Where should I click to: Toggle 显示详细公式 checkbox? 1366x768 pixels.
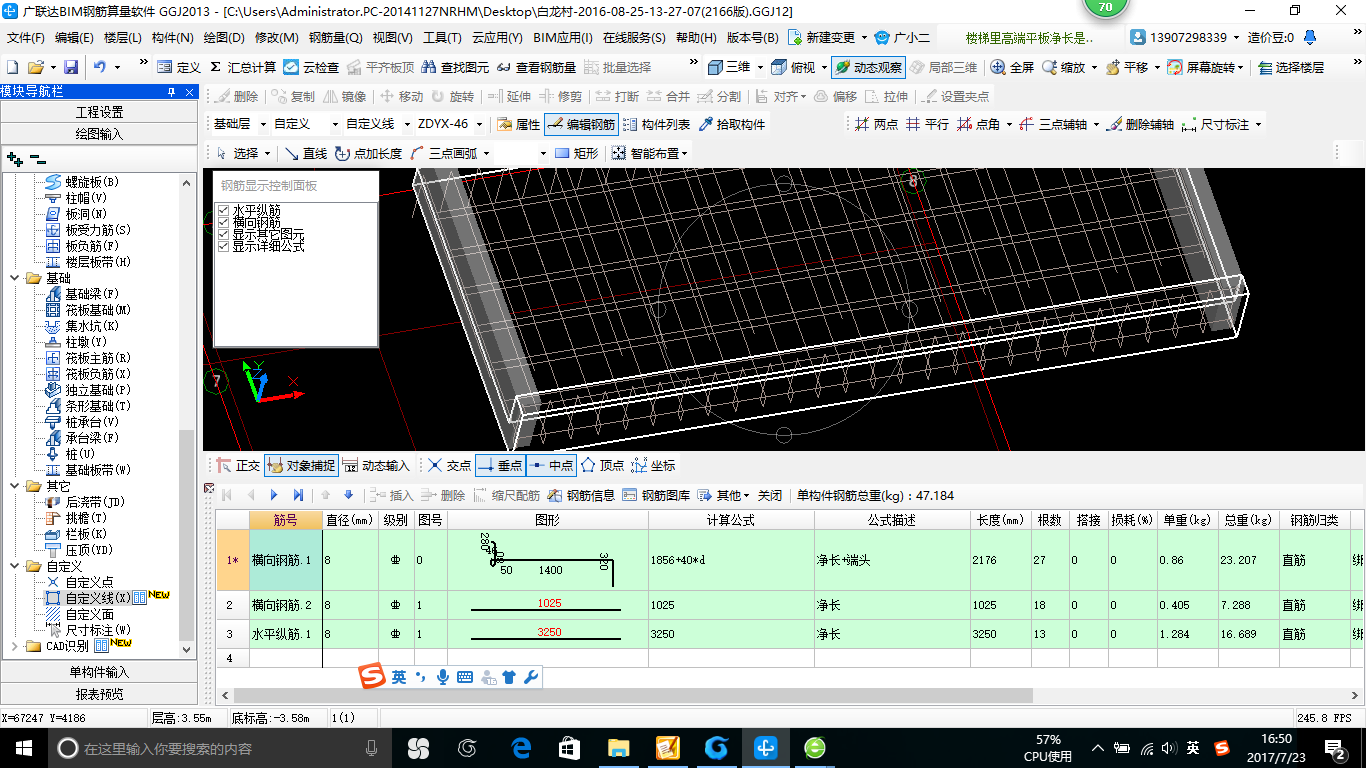(223, 246)
